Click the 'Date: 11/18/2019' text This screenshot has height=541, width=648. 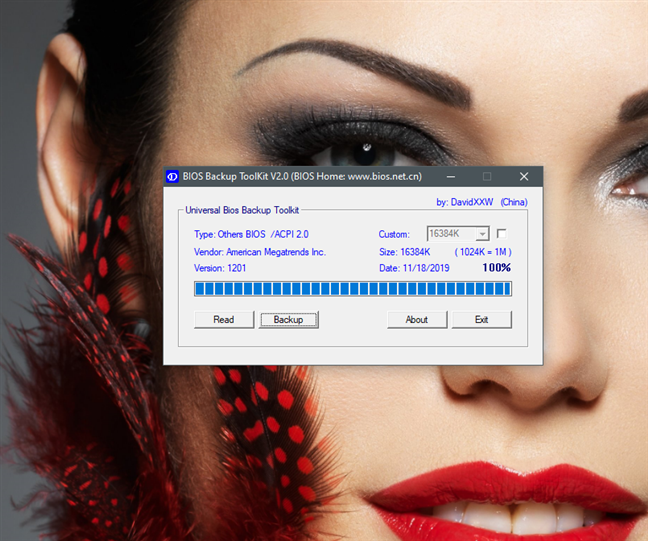pyautogui.click(x=414, y=268)
